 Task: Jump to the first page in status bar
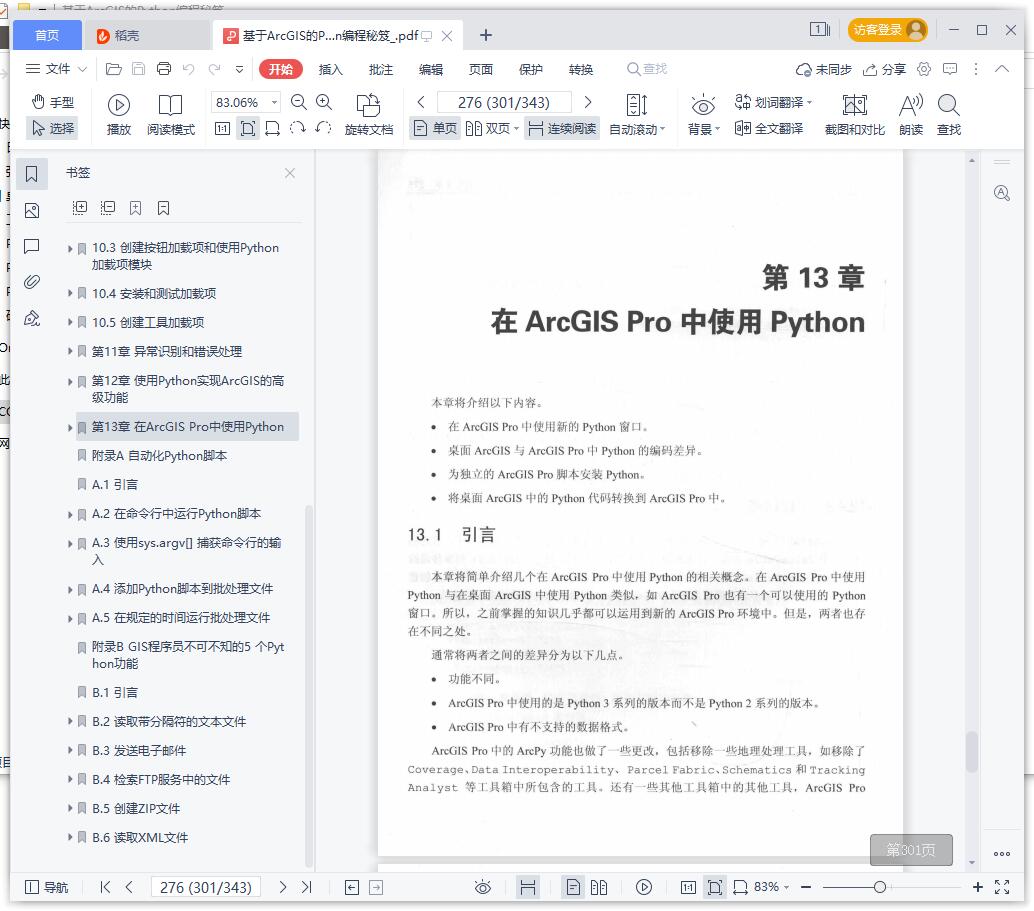(105, 887)
